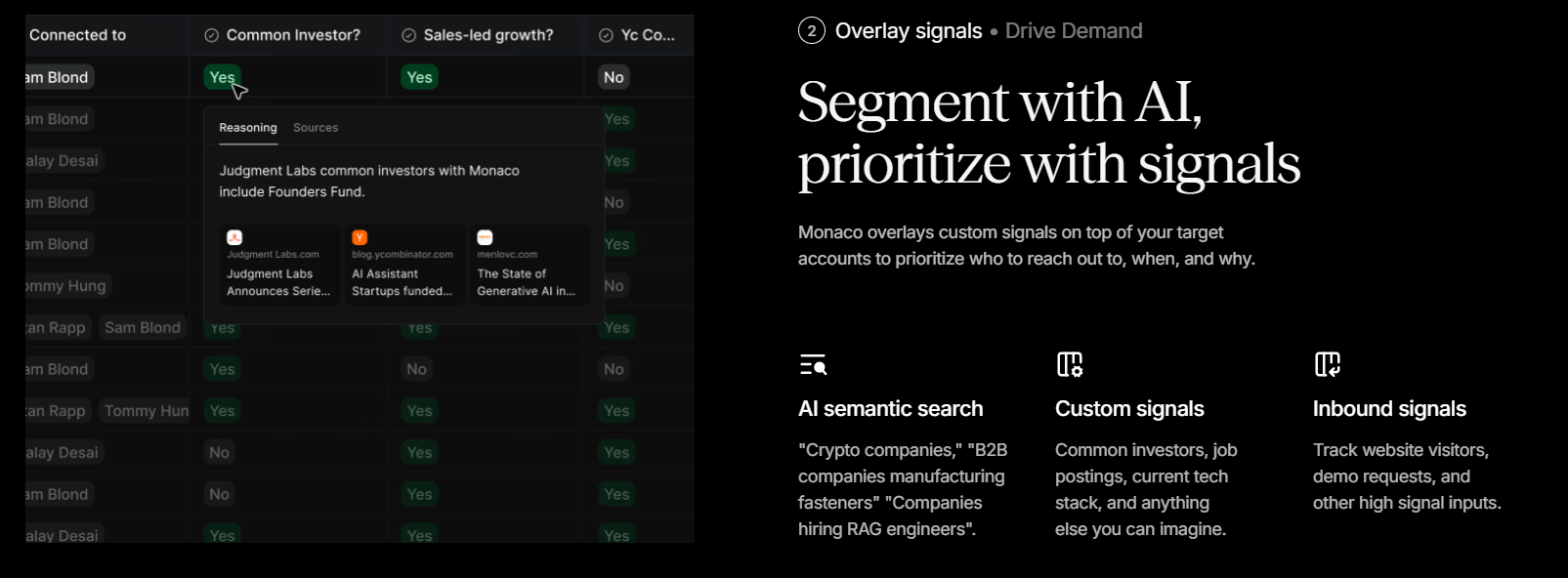Click the AI semantic search icon
The height and width of the screenshot is (578, 1568).
pyautogui.click(x=813, y=365)
